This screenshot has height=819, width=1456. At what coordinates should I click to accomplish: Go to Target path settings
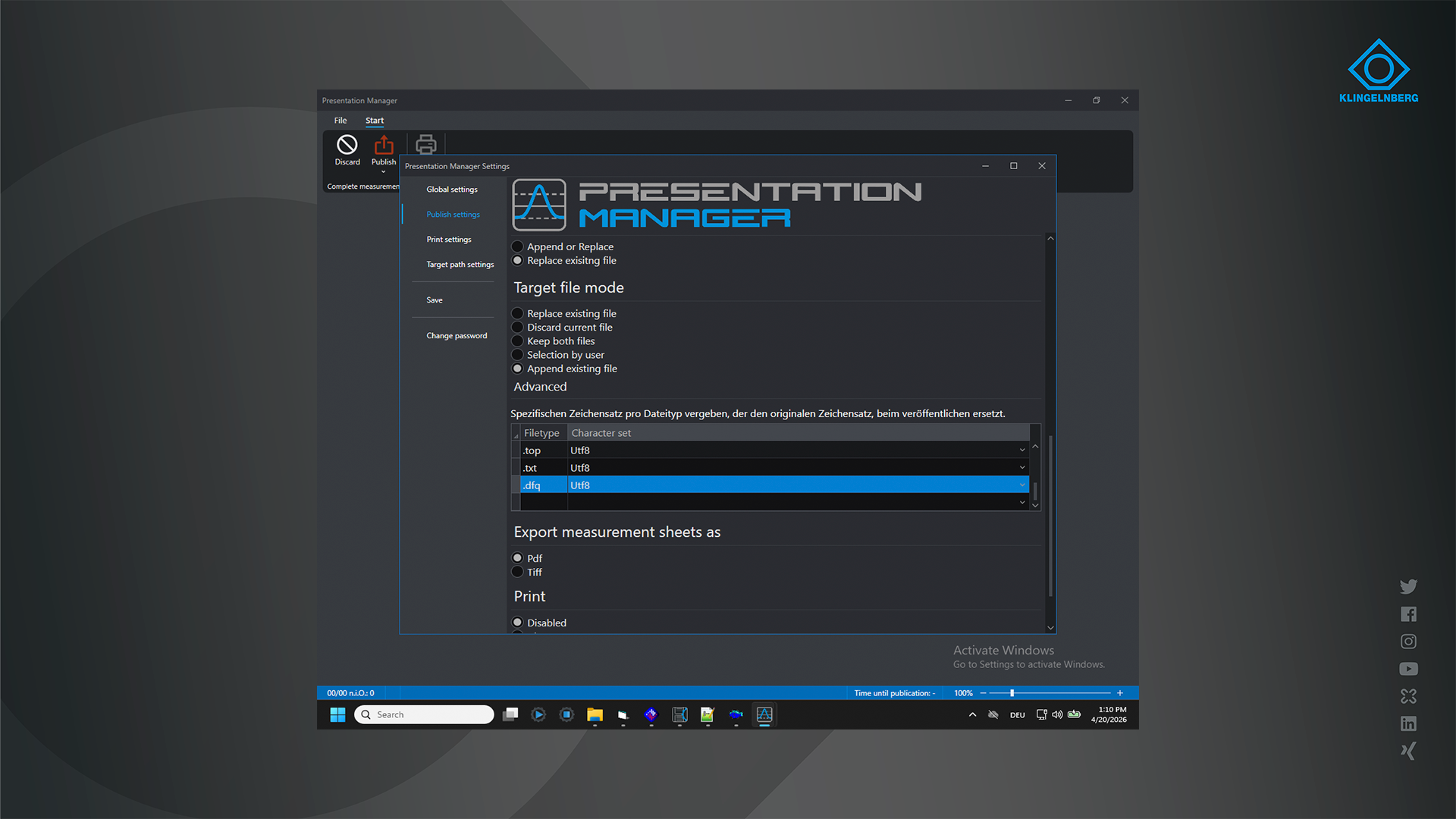pyautogui.click(x=460, y=265)
